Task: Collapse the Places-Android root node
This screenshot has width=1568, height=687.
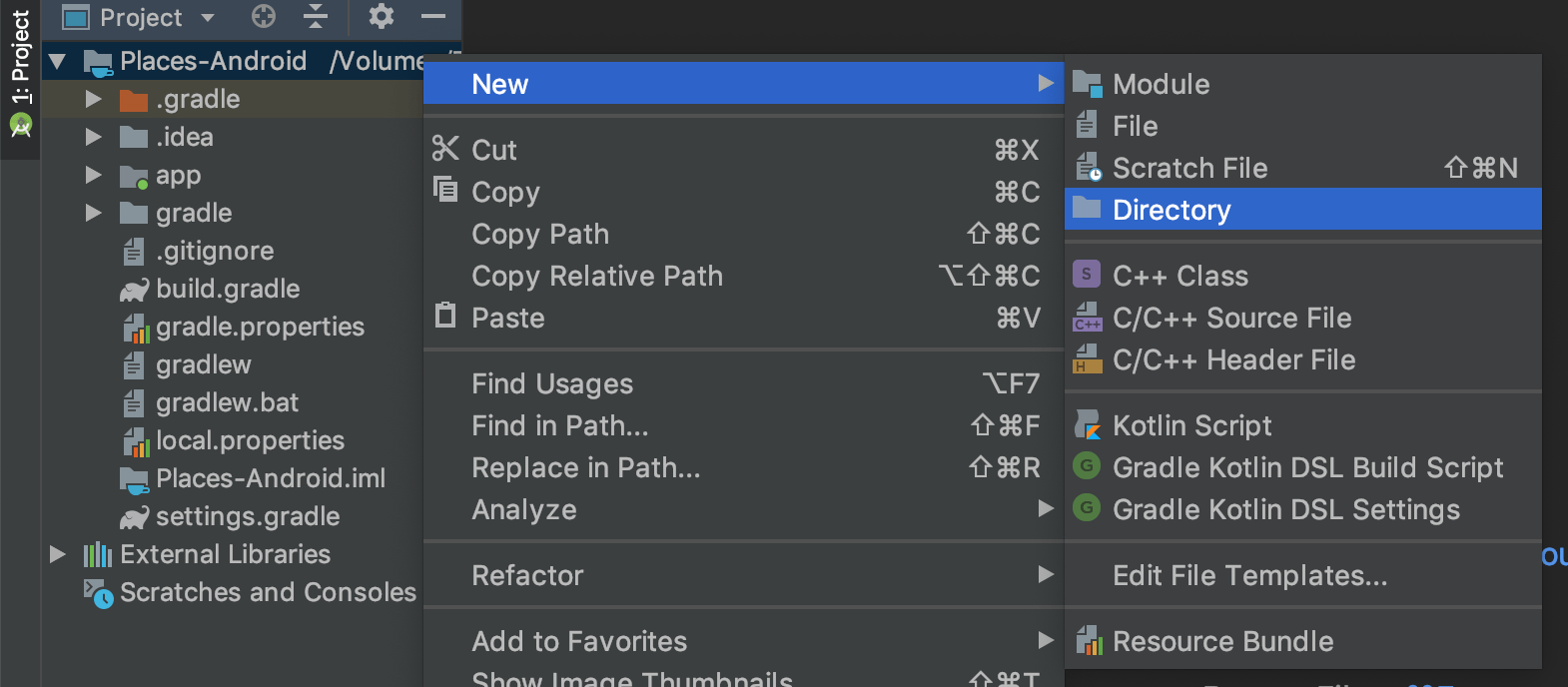Action: 55,61
